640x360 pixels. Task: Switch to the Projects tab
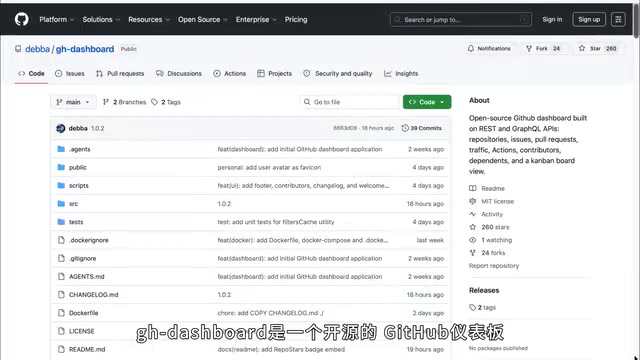coord(275,73)
